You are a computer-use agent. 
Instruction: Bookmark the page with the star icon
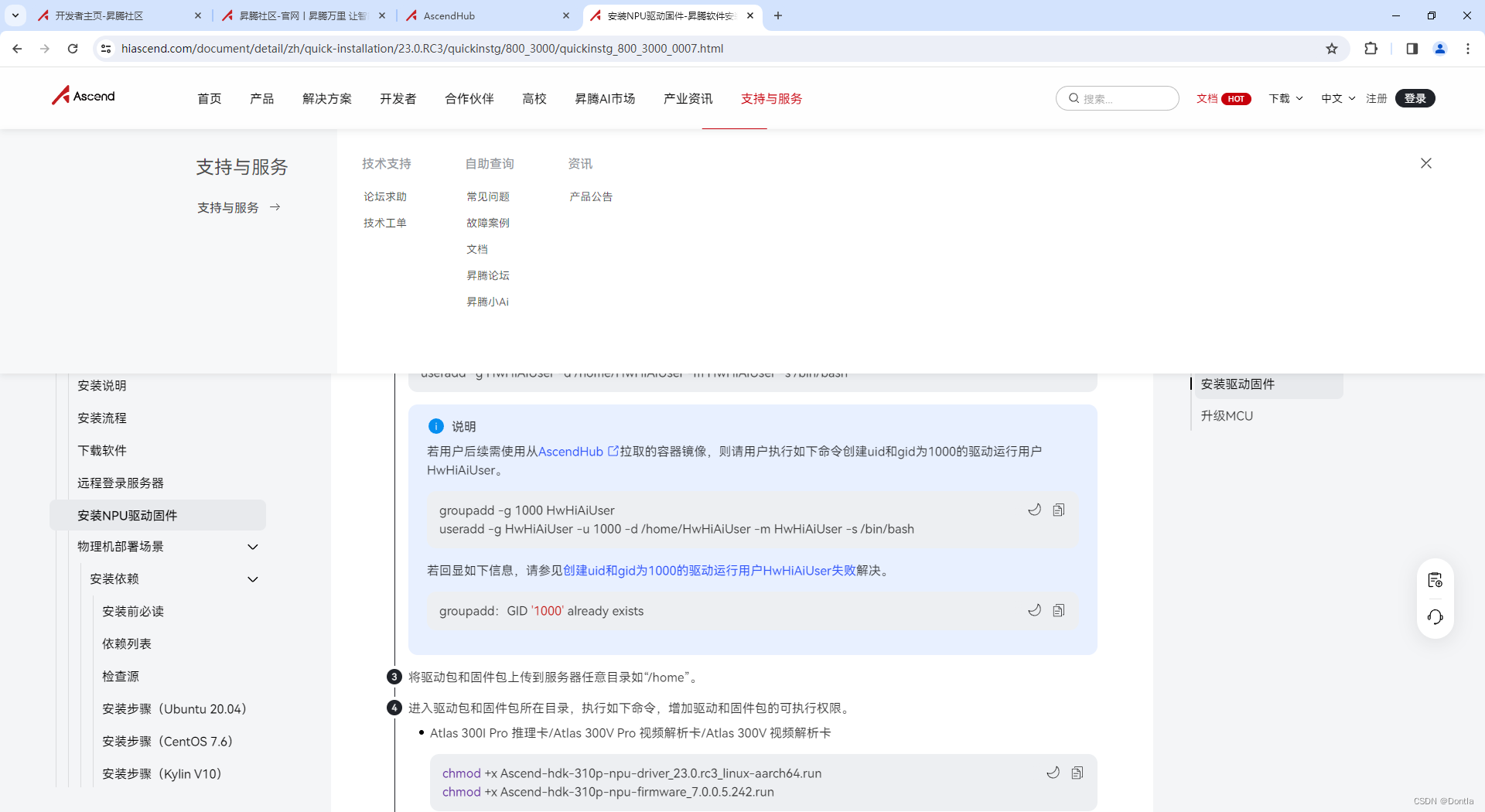coord(1332,48)
